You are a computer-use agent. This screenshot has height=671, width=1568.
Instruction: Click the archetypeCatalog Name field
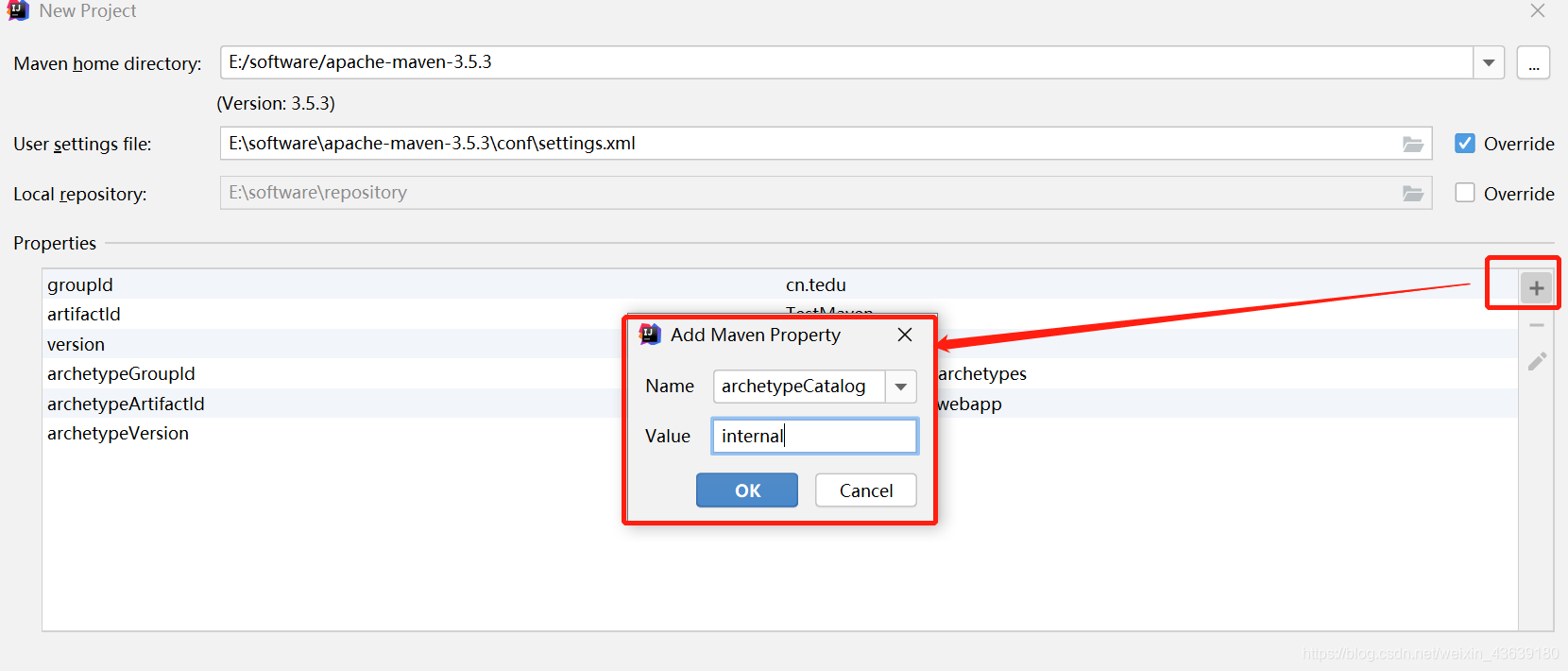799,387
